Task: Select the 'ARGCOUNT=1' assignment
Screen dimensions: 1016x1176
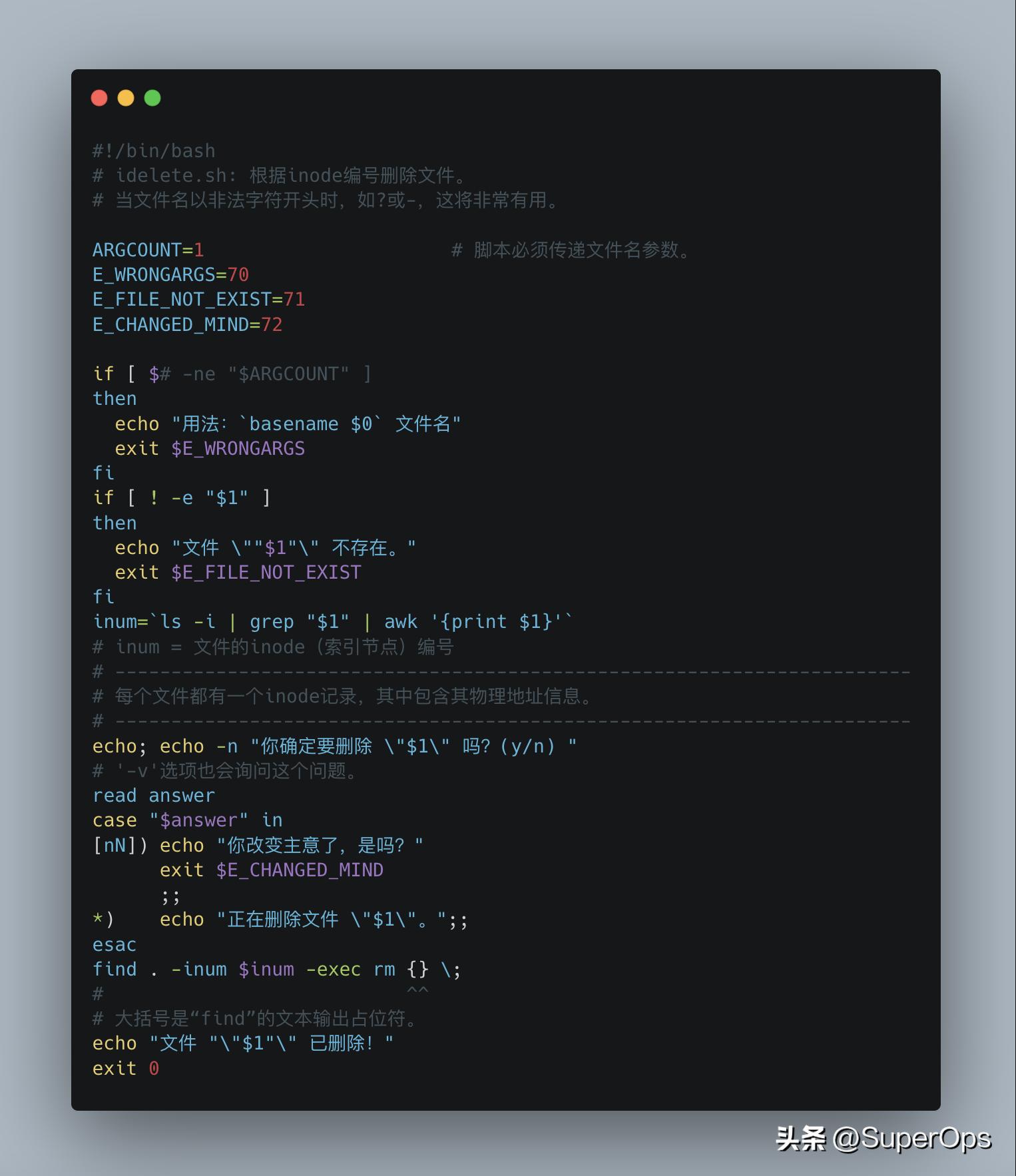Action: coord(148,250)
